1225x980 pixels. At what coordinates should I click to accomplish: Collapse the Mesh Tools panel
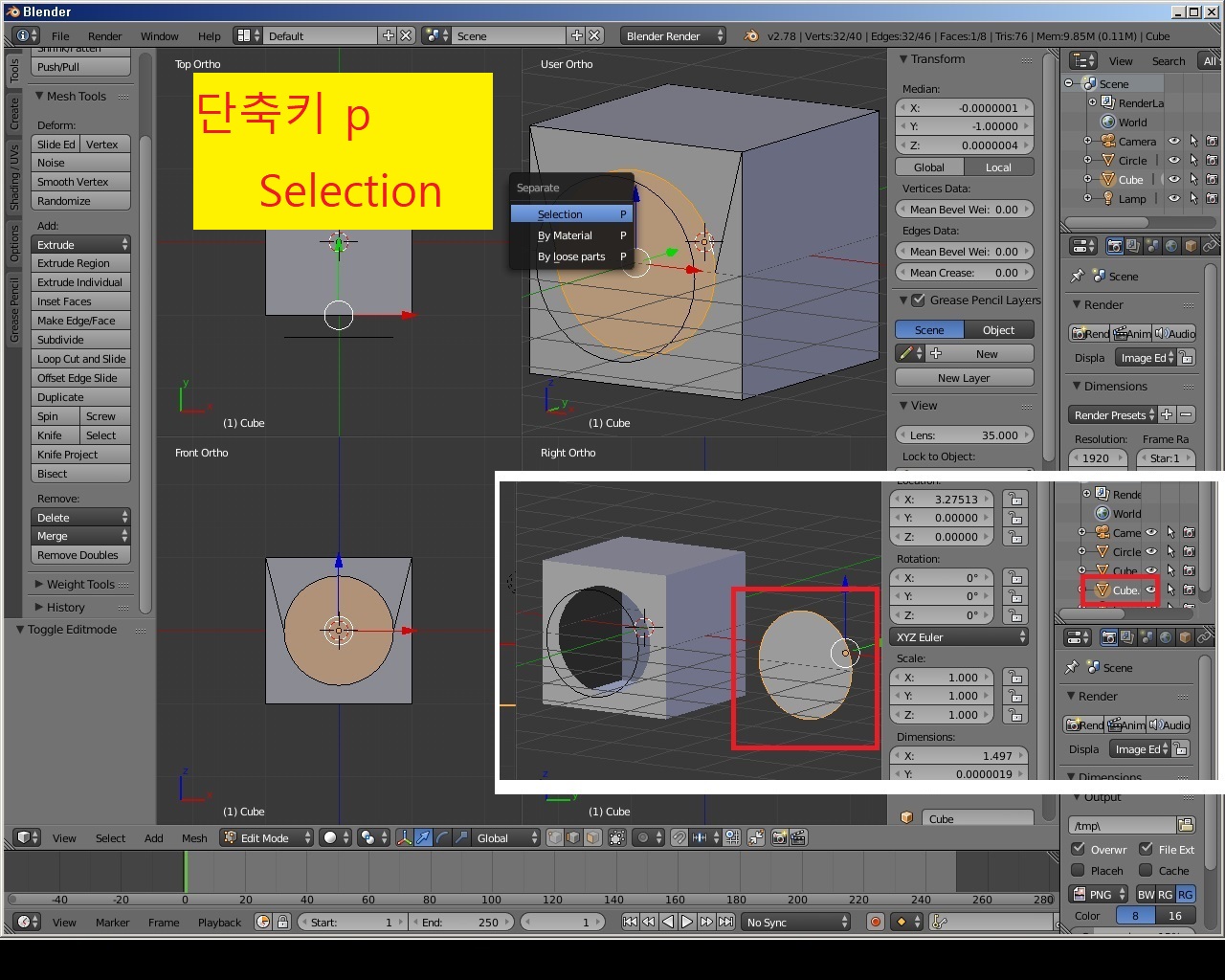[x=39, y=96]
